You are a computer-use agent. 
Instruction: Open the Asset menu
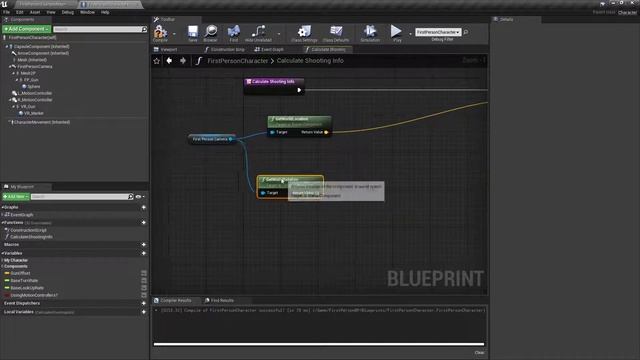[35, 12]
